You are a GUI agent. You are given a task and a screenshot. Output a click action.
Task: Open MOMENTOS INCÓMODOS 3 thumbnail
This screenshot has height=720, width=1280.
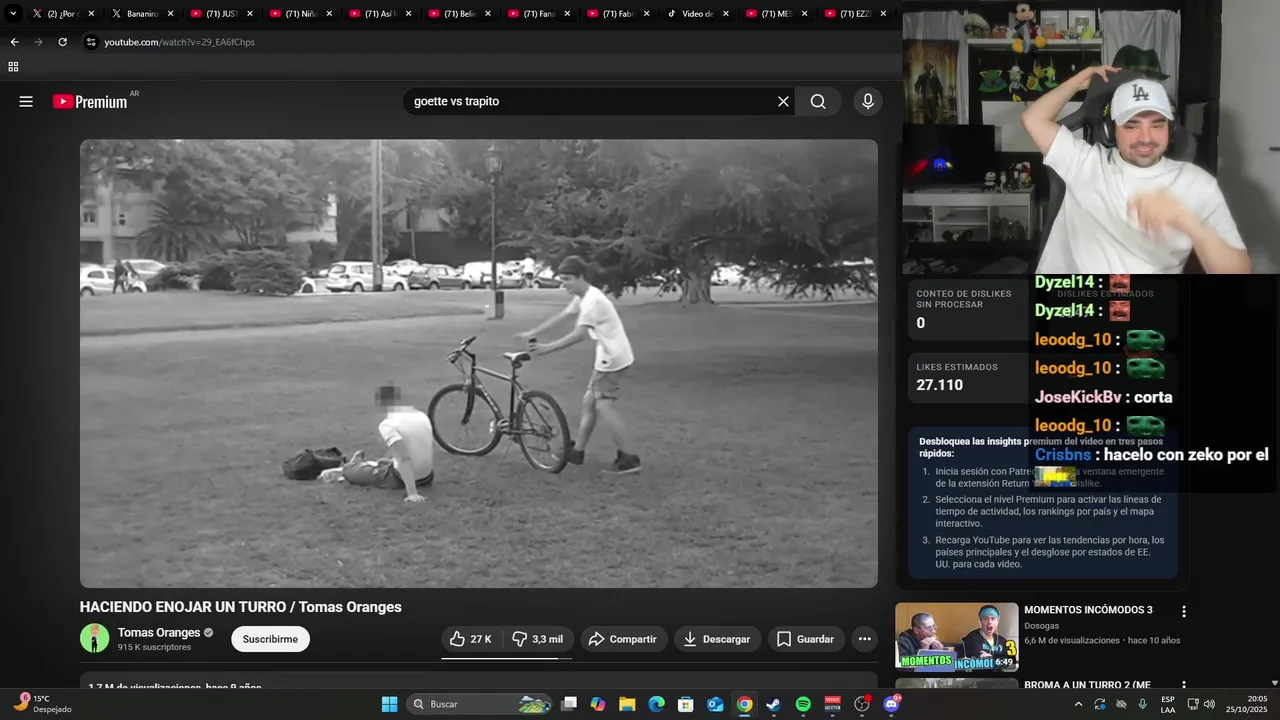(x=956, y=636)
